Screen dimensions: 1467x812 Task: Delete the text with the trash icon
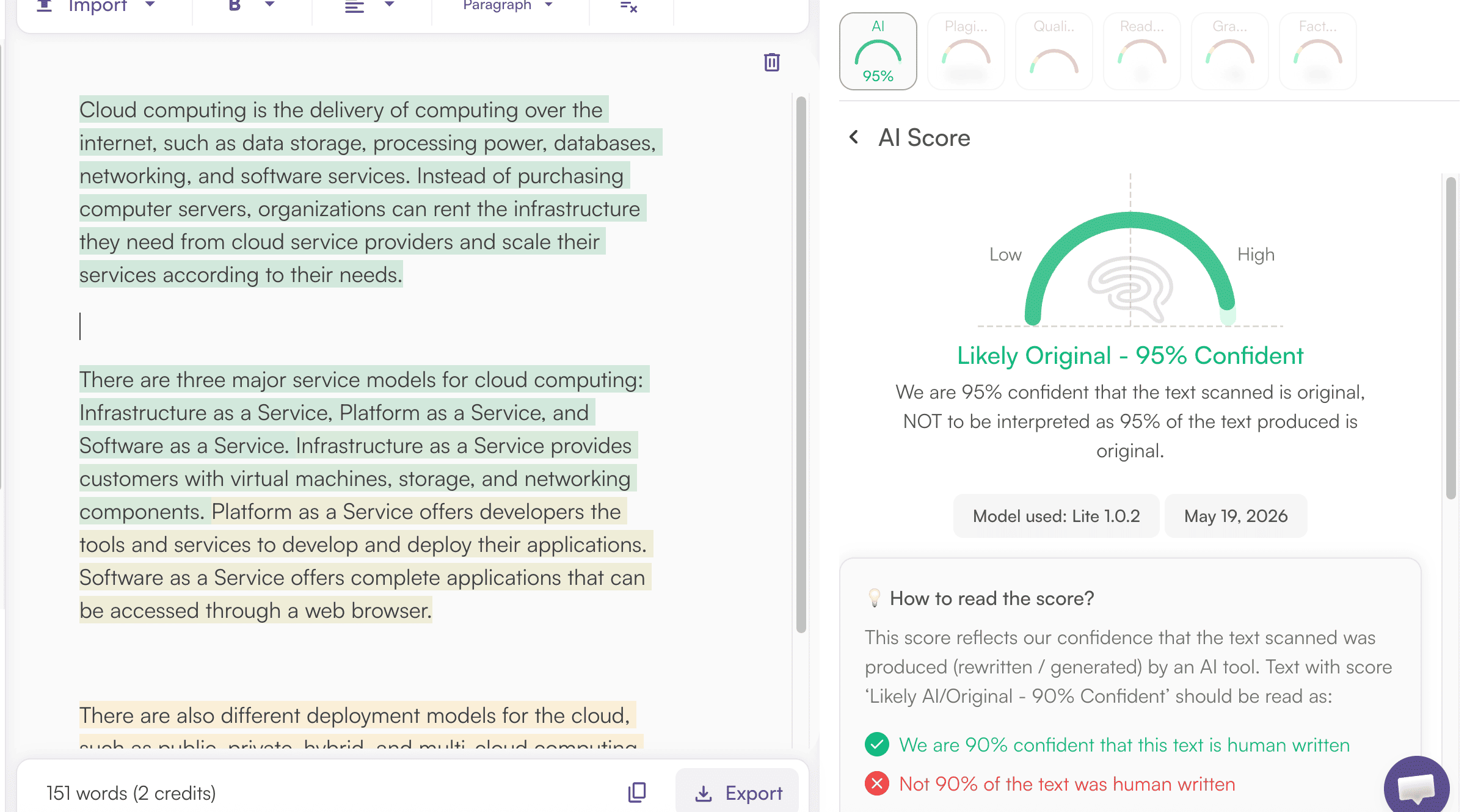pos(772,62)
